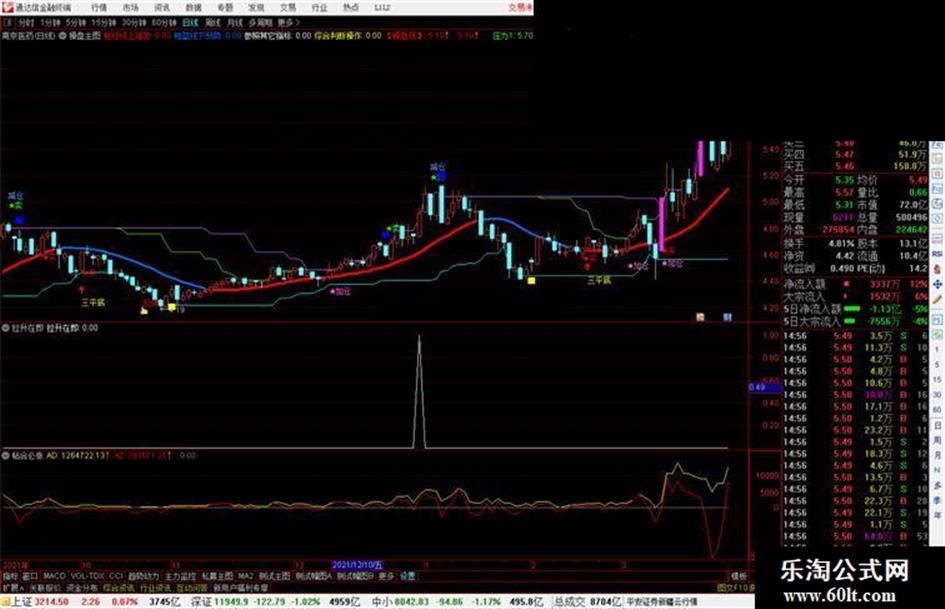Image resolution: width=945 pixels, height=609 pixels.
Task: Click the 0.49 value marker on indicator axis
Action: click(765, 387)
